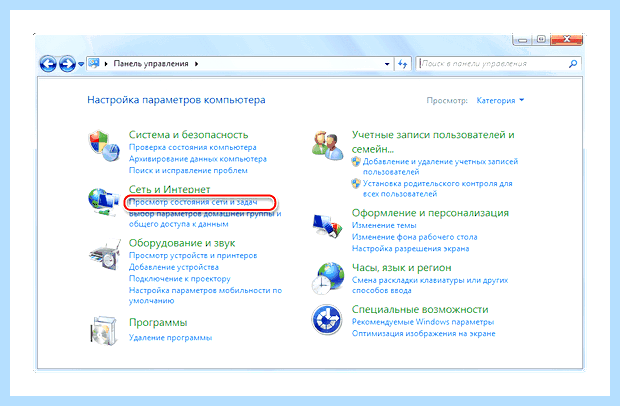Viewport: 620px width, 406px height.
Task: Open Поиск и исправление проблем
Action: [x=188, y=170]
